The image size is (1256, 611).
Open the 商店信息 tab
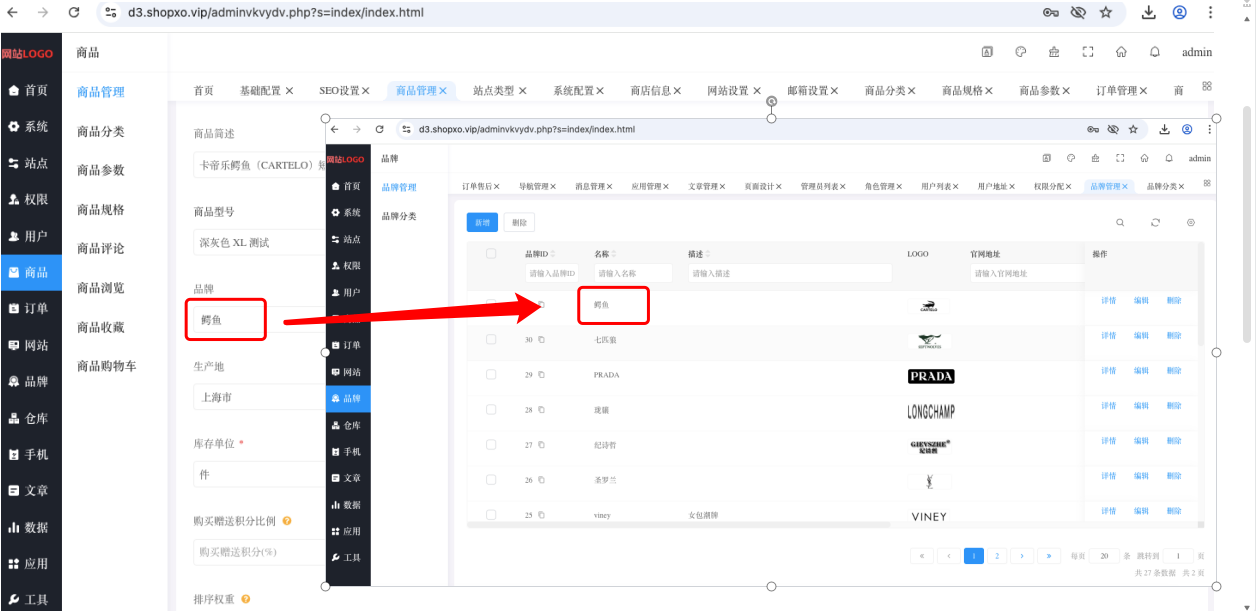[649, 90]
